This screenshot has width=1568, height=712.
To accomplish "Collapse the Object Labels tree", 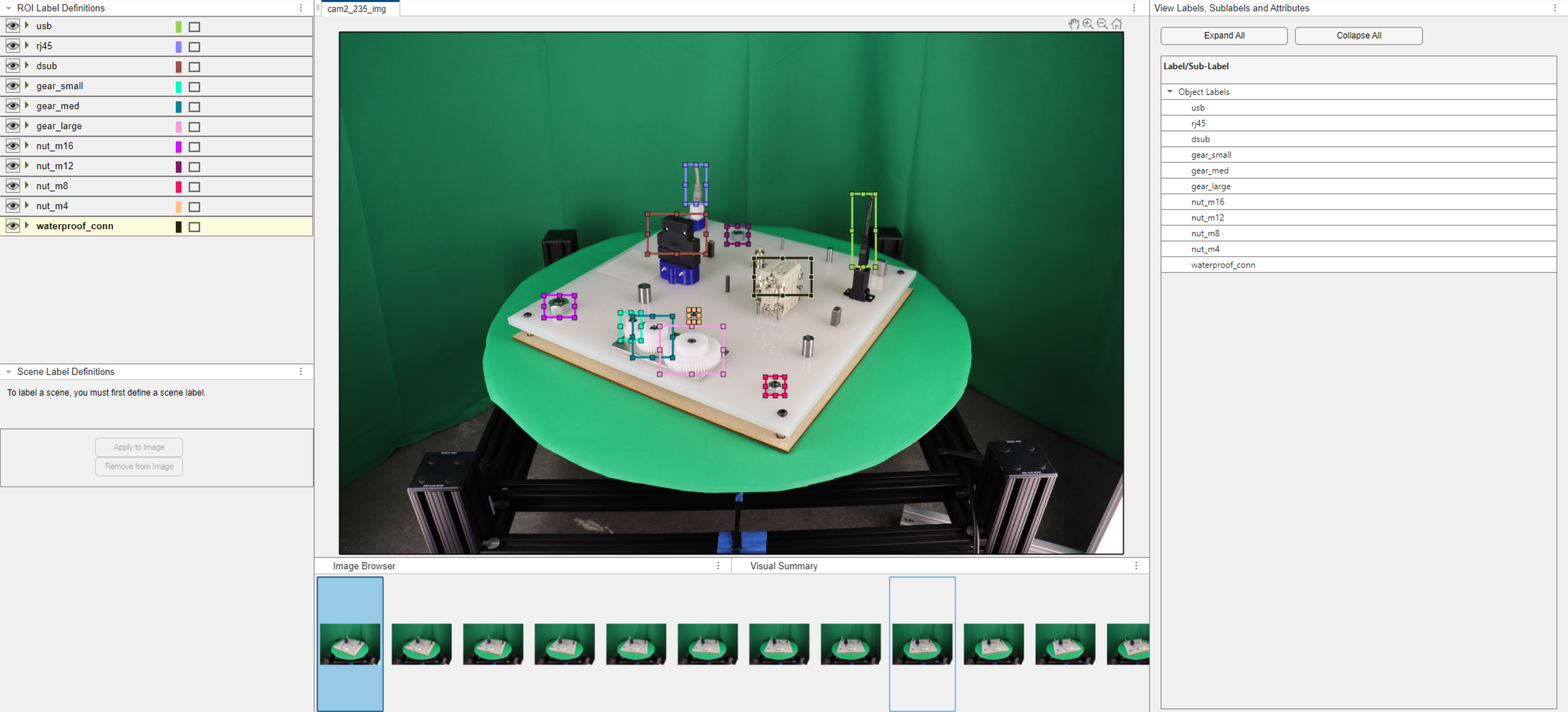I will (1169, 91).
